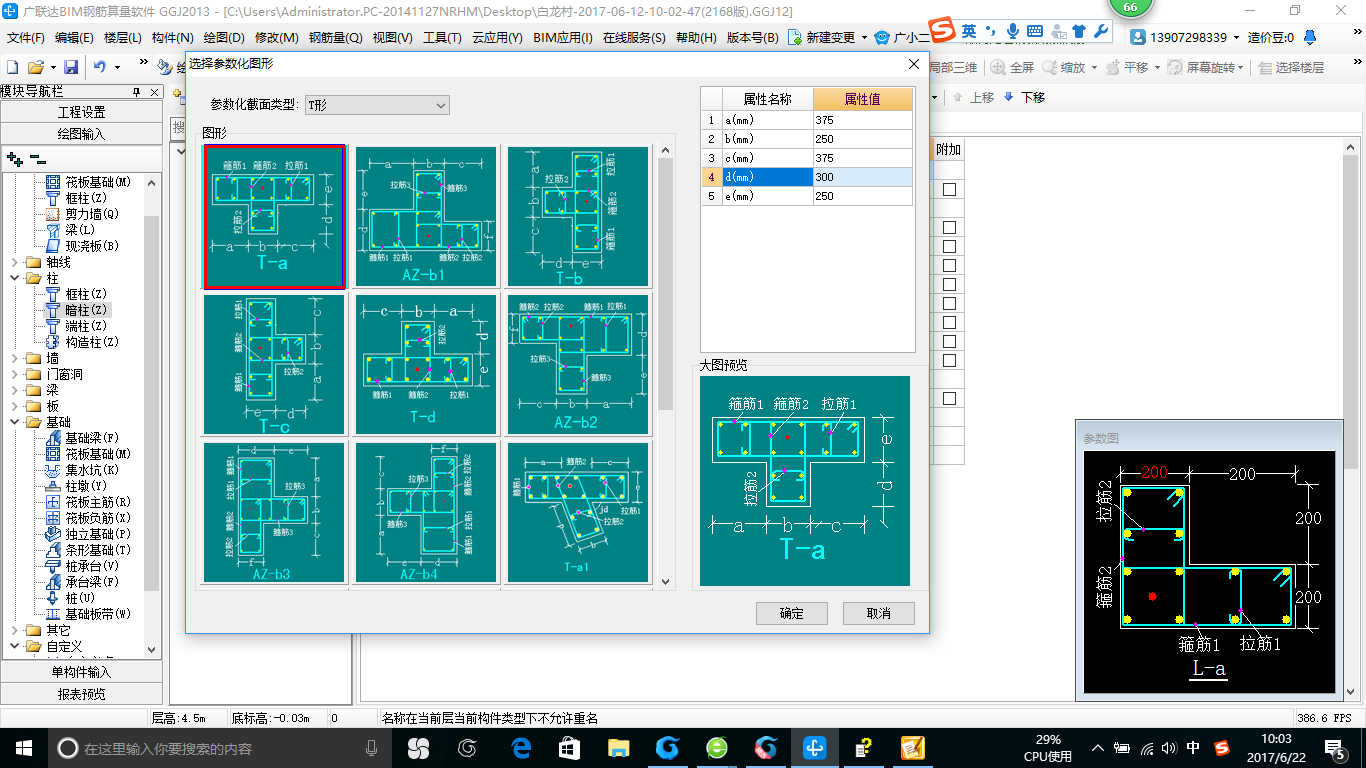Click the 新建变更 icon
This screenshot has width=1366, height=768.
795,37
